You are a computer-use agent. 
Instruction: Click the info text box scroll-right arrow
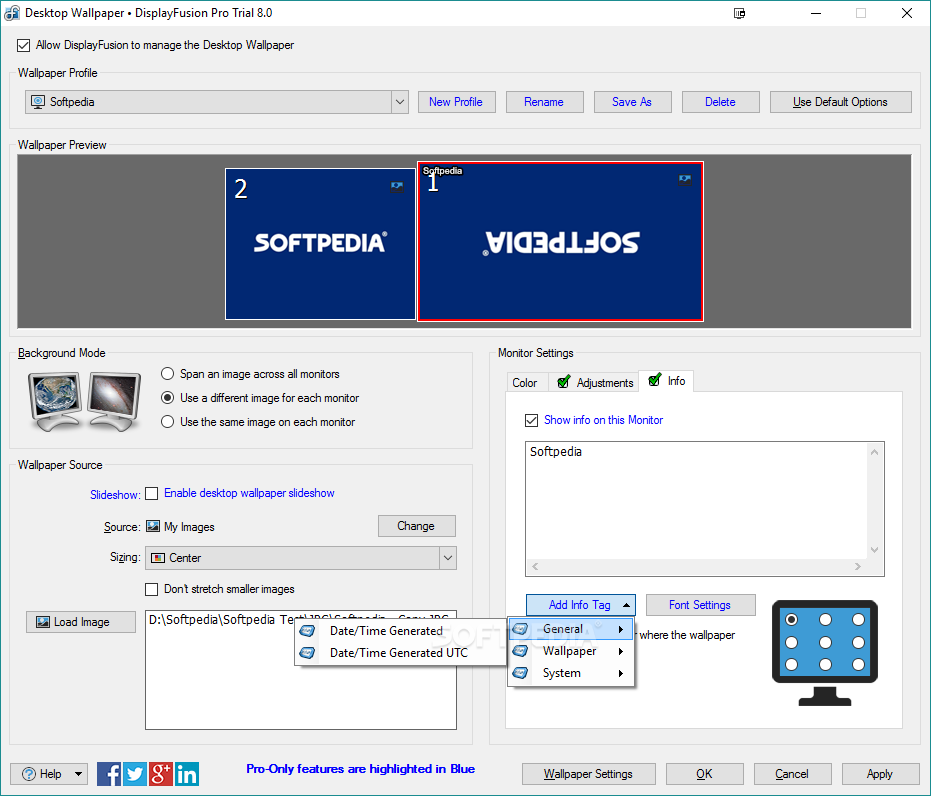click(x=857, y=567)
